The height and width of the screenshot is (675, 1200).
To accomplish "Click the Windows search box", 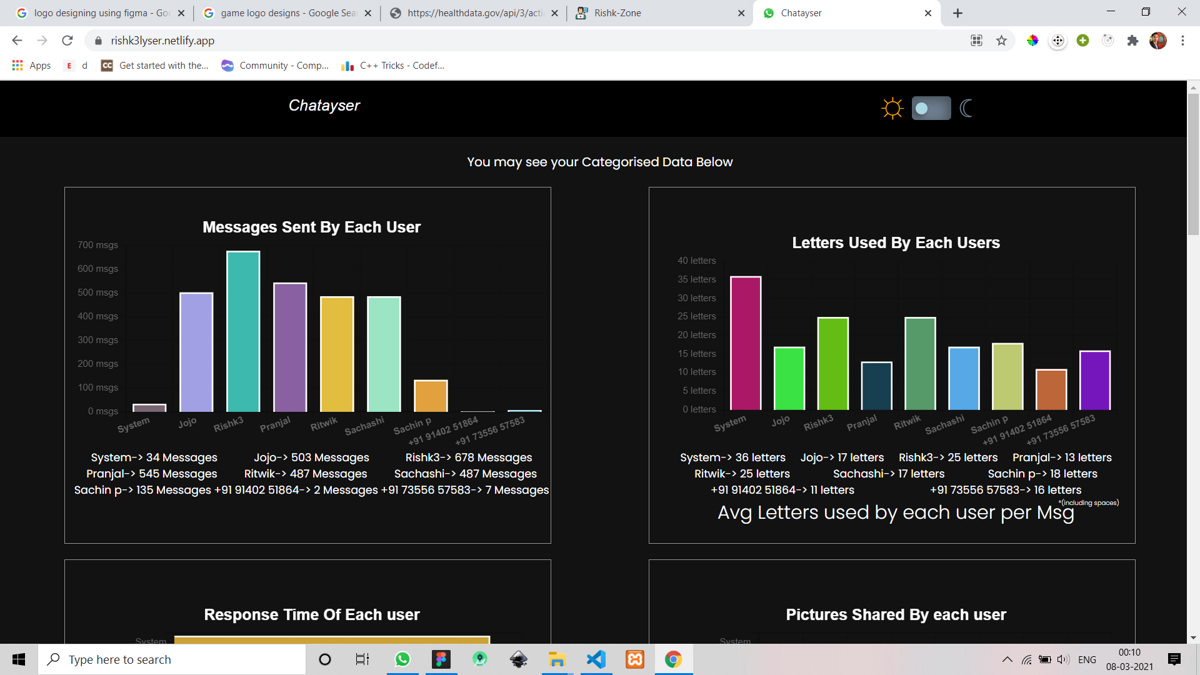I will click(x=172, y=659).
